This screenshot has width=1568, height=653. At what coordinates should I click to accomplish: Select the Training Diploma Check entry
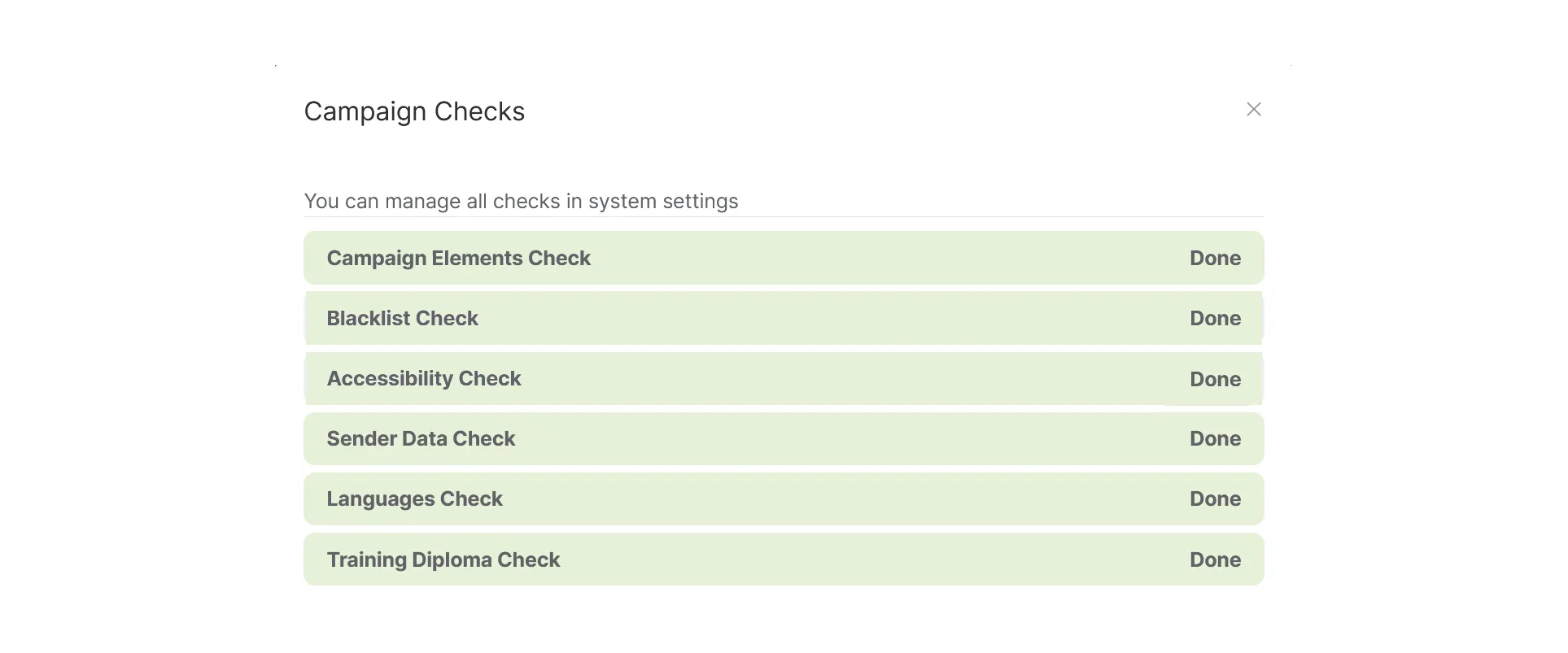pos(784,559)
